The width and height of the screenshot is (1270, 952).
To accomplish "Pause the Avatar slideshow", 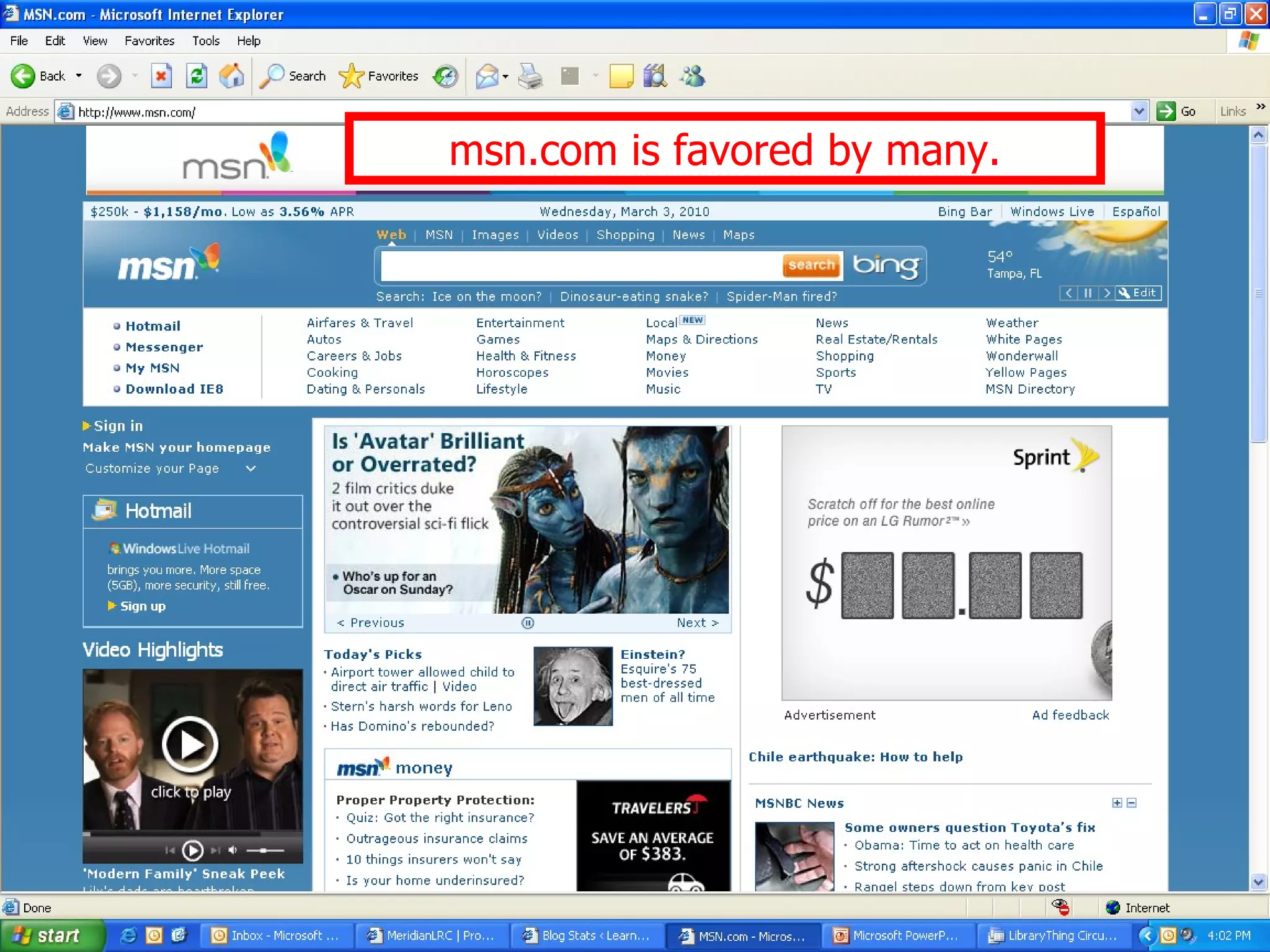I will [x=528, y=623].
